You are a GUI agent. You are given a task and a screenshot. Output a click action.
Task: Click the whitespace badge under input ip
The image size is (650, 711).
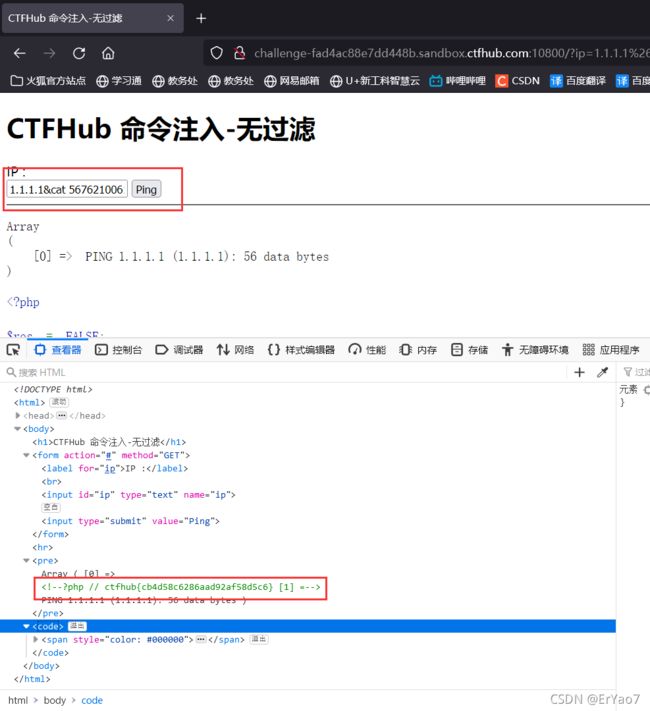coord(51,507)
